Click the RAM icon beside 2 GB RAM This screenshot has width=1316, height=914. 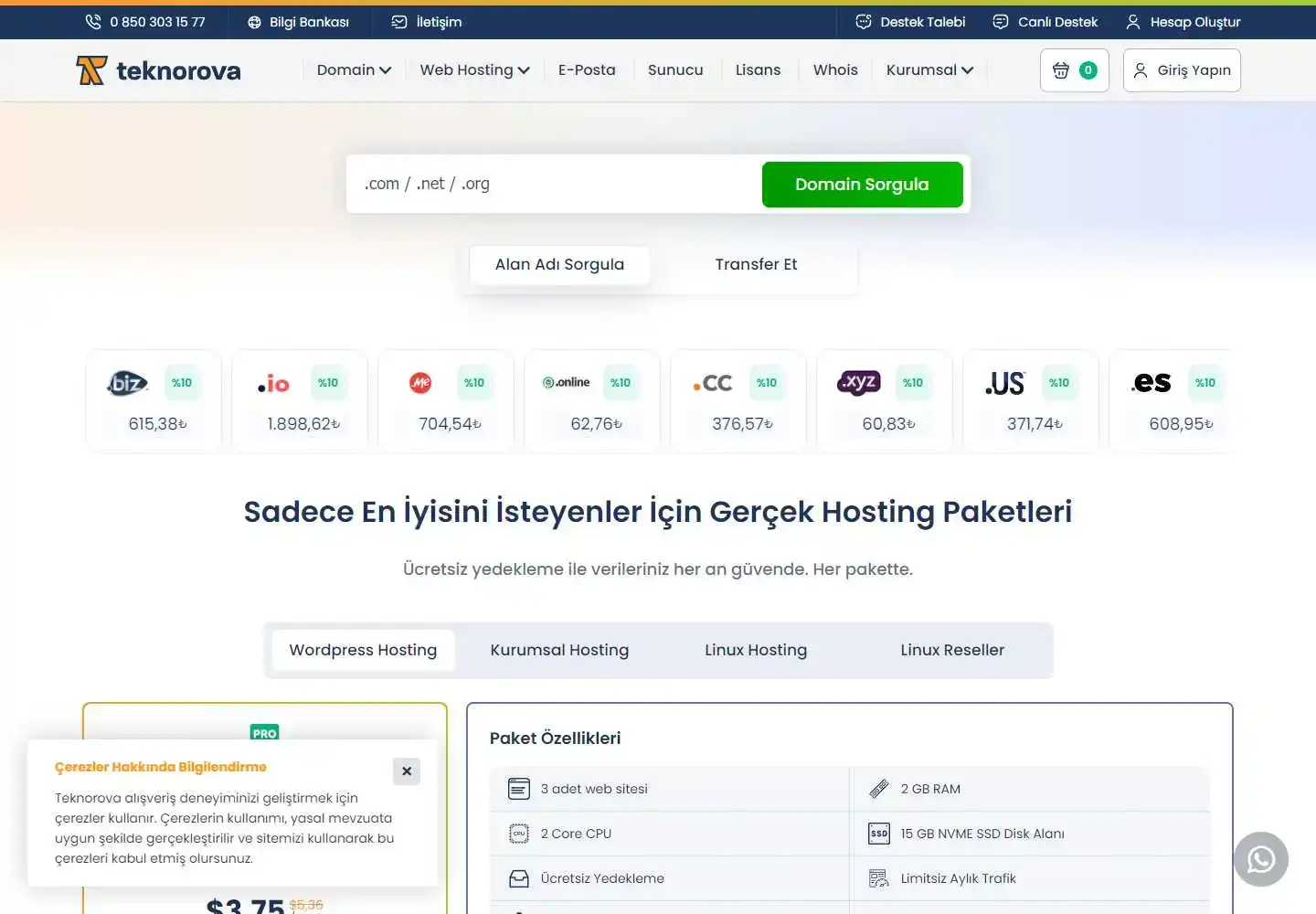point(879,789)
